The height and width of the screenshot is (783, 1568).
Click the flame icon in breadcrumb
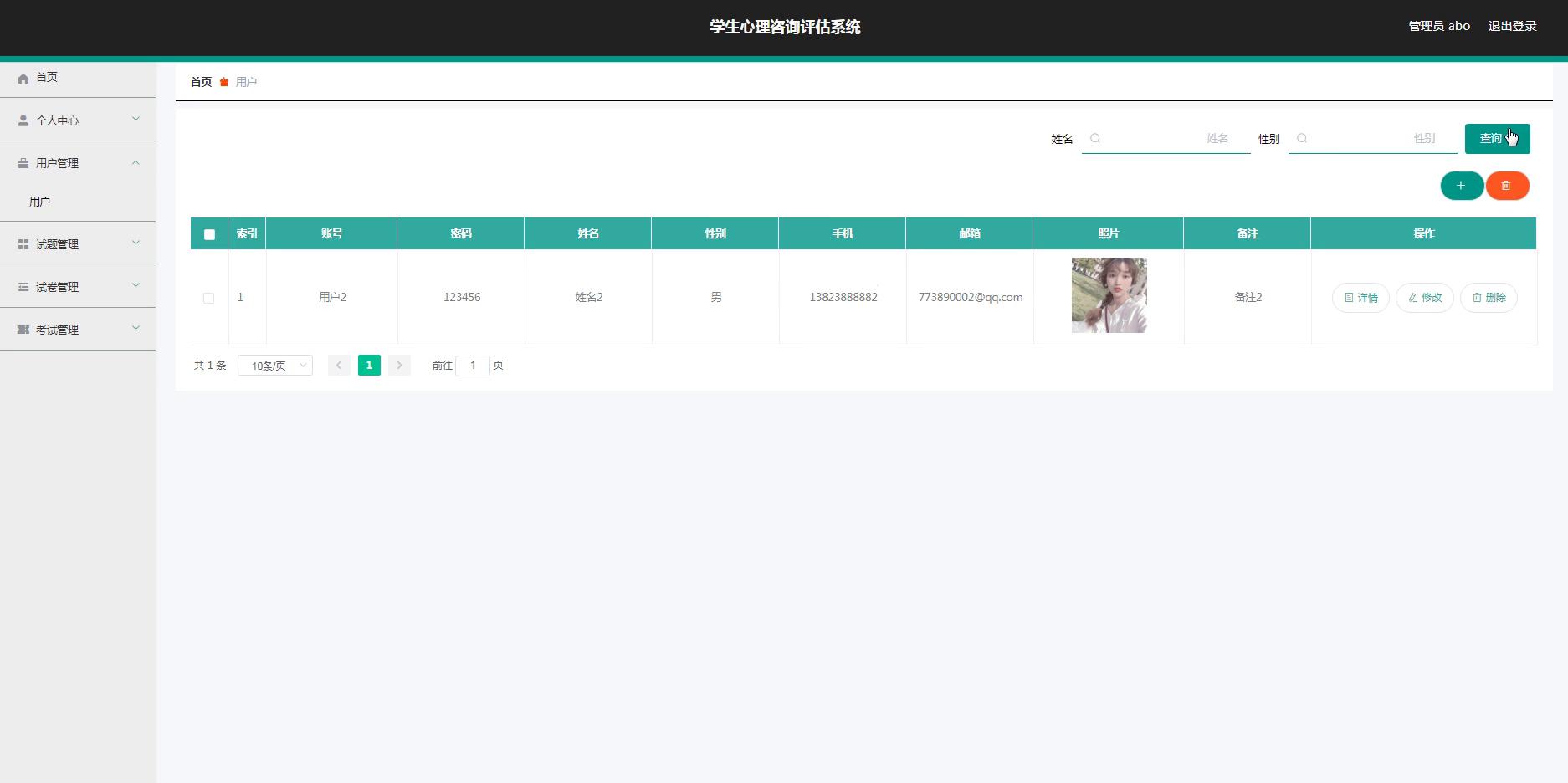click(x=224, y=82)
